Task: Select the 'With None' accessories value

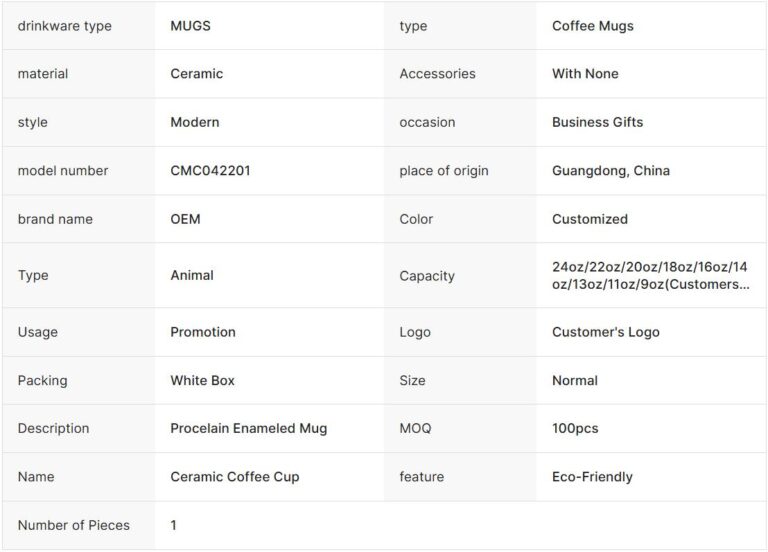Action: tap(585, 74)
